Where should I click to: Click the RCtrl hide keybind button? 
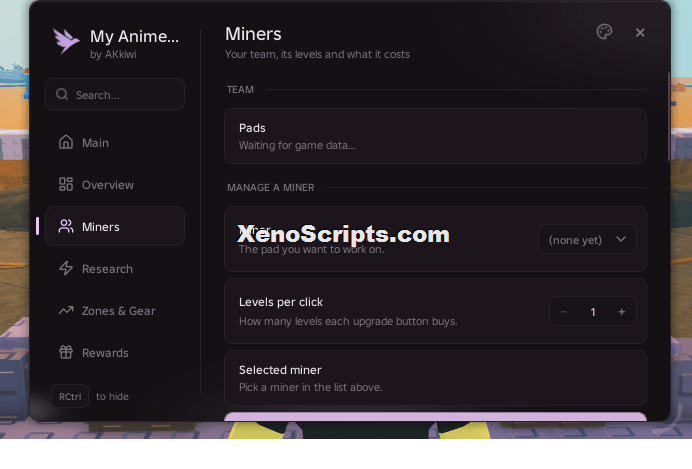(x=70, y=396)
